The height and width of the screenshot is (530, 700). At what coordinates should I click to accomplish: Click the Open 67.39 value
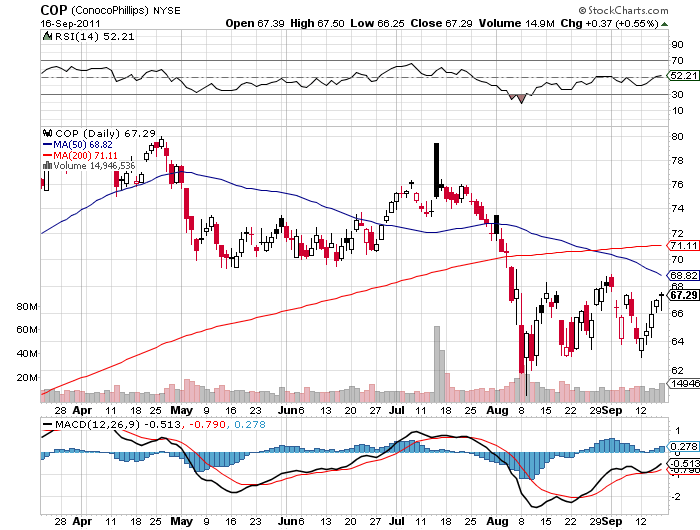(255, 23)
